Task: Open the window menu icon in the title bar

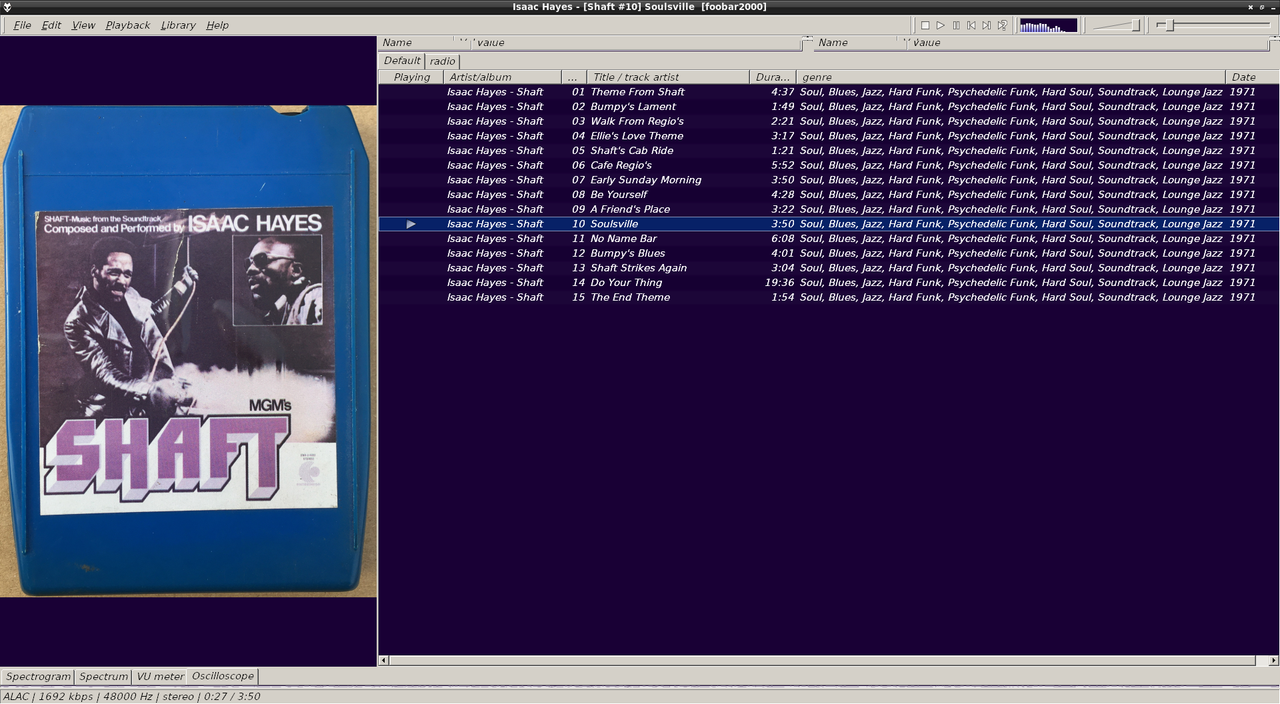Action: click(7, 6)
